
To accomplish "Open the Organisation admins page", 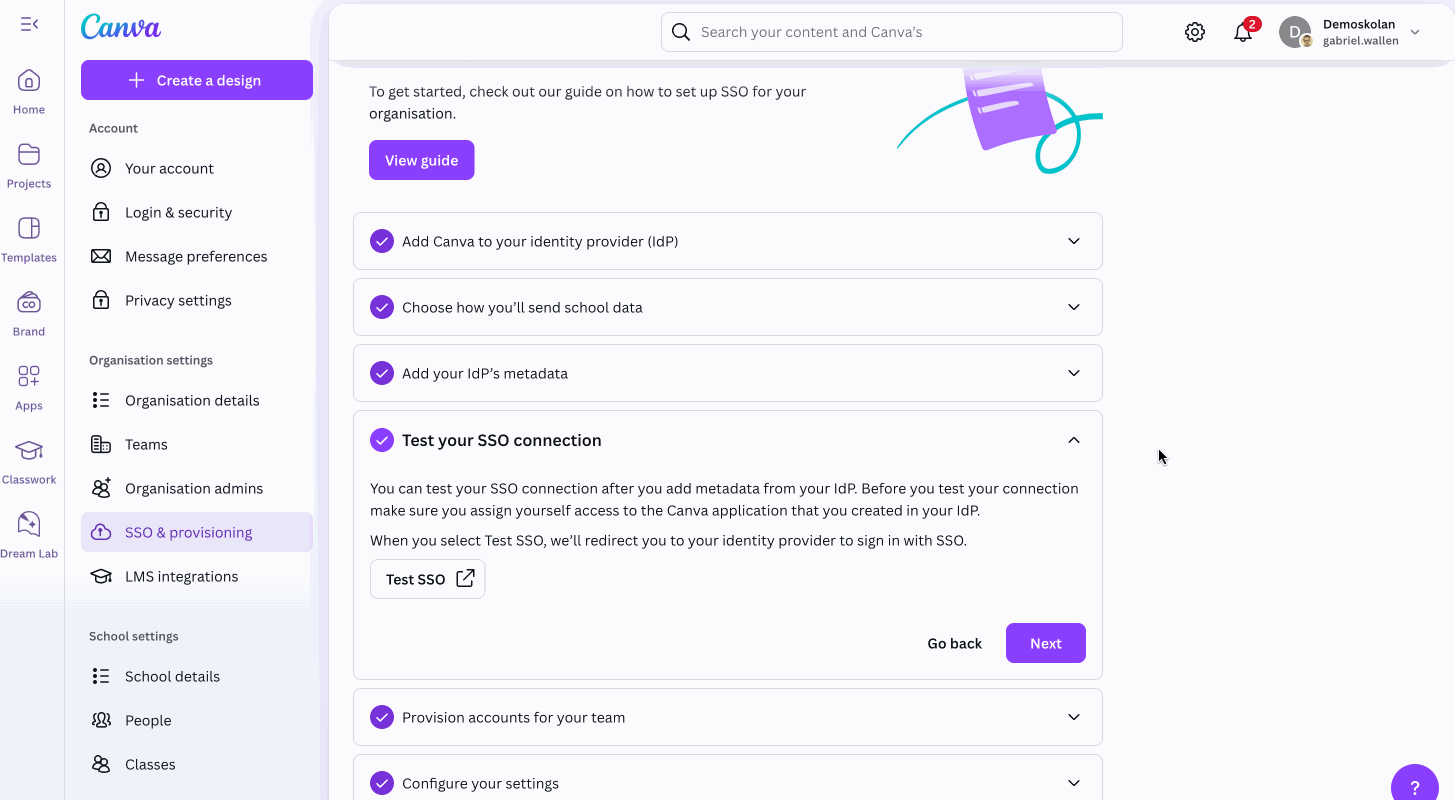I will tap(194, 488).
